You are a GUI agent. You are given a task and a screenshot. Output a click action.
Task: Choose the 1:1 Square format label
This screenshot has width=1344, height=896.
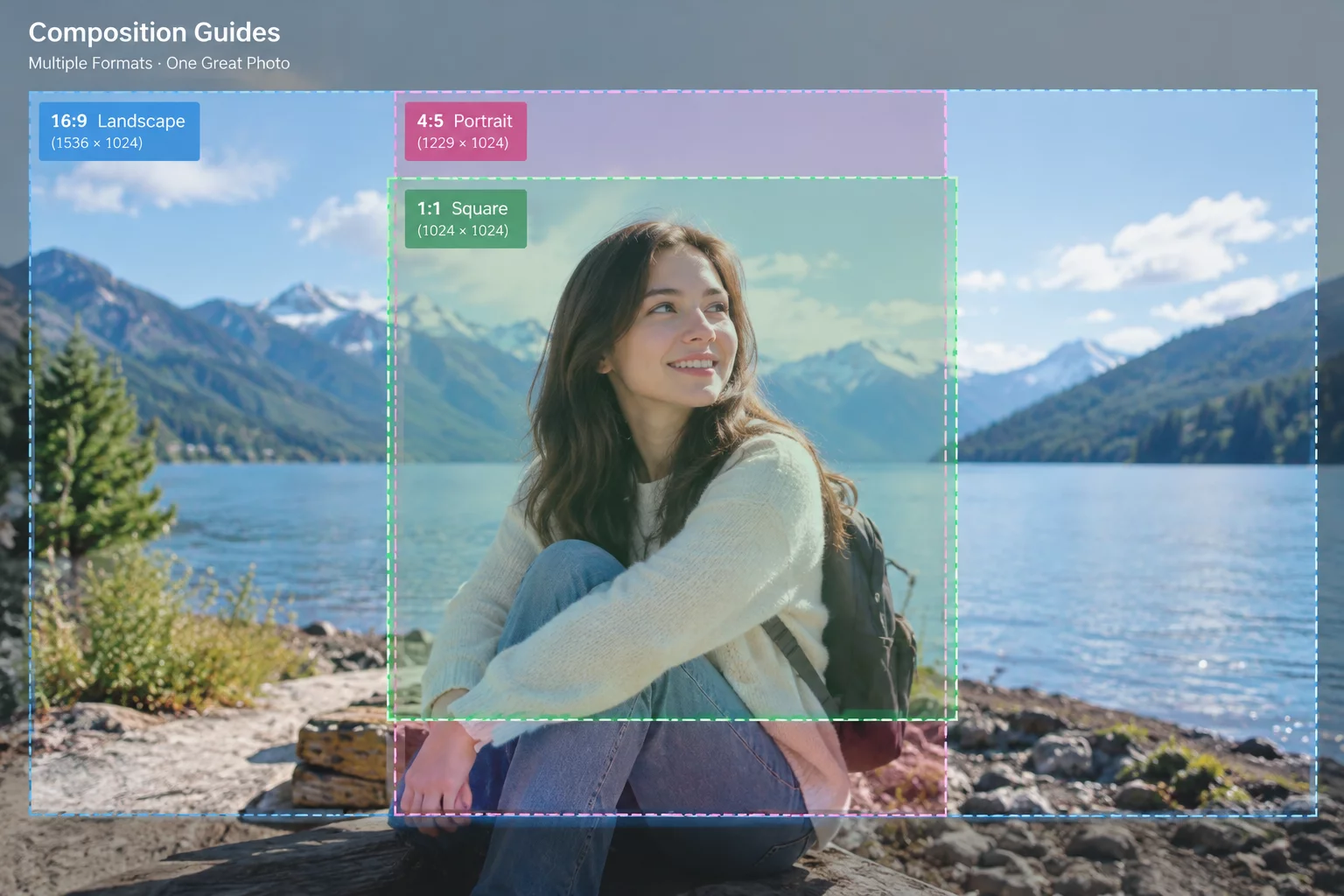465,219
